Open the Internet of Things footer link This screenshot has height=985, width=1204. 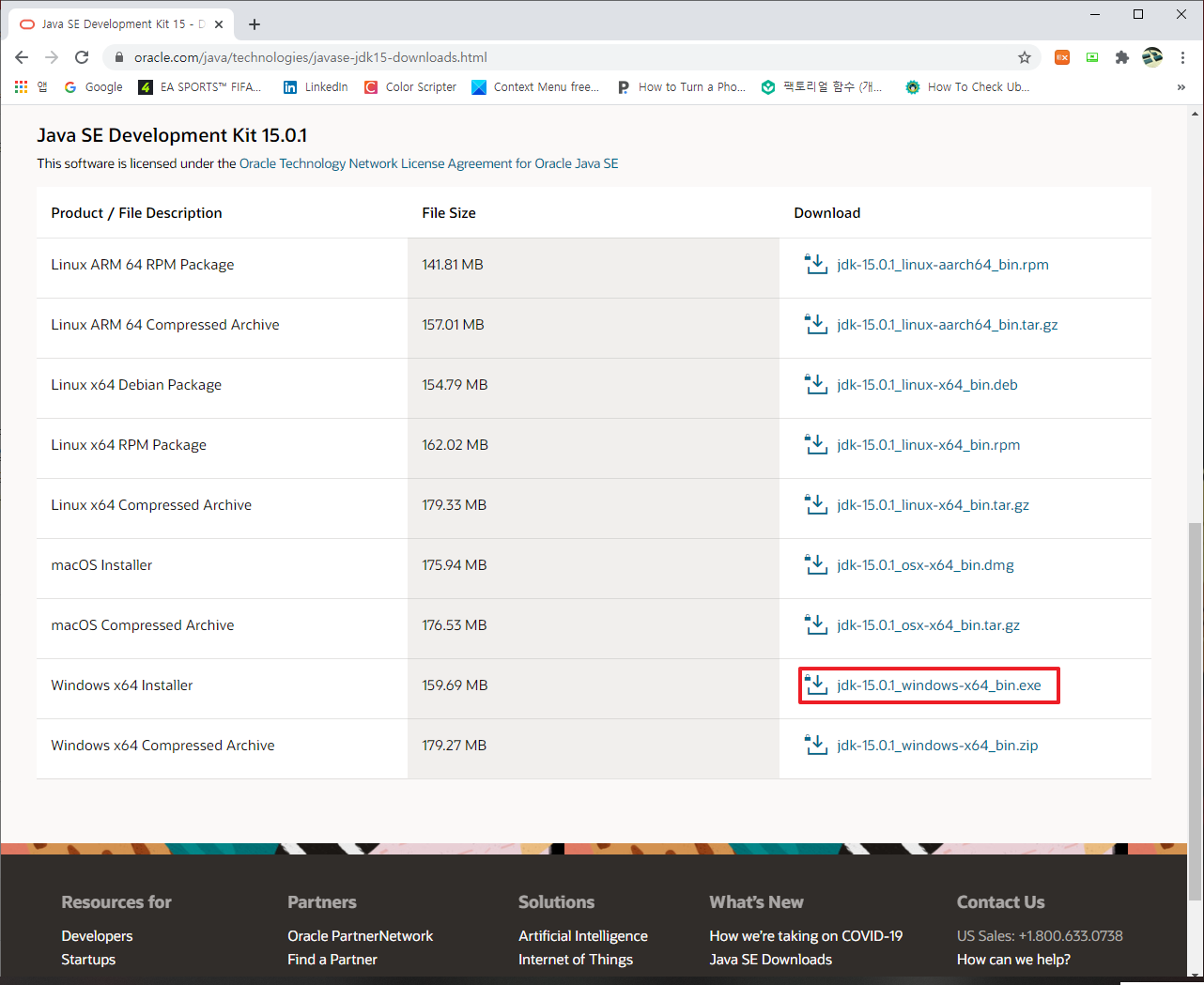click(576, 960)
